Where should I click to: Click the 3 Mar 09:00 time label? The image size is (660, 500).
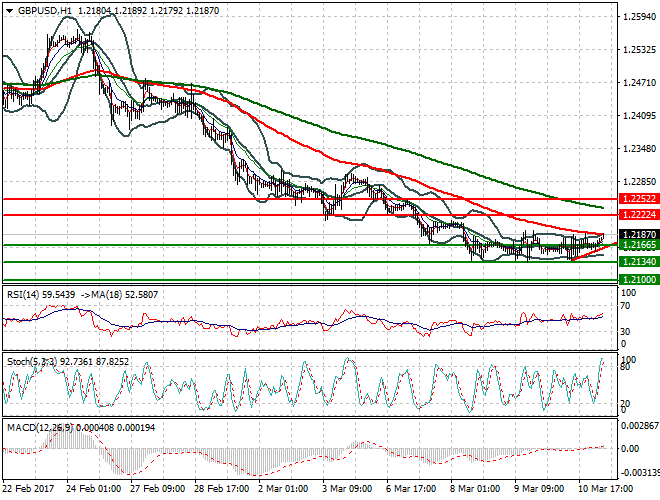[x=349, y=489]
